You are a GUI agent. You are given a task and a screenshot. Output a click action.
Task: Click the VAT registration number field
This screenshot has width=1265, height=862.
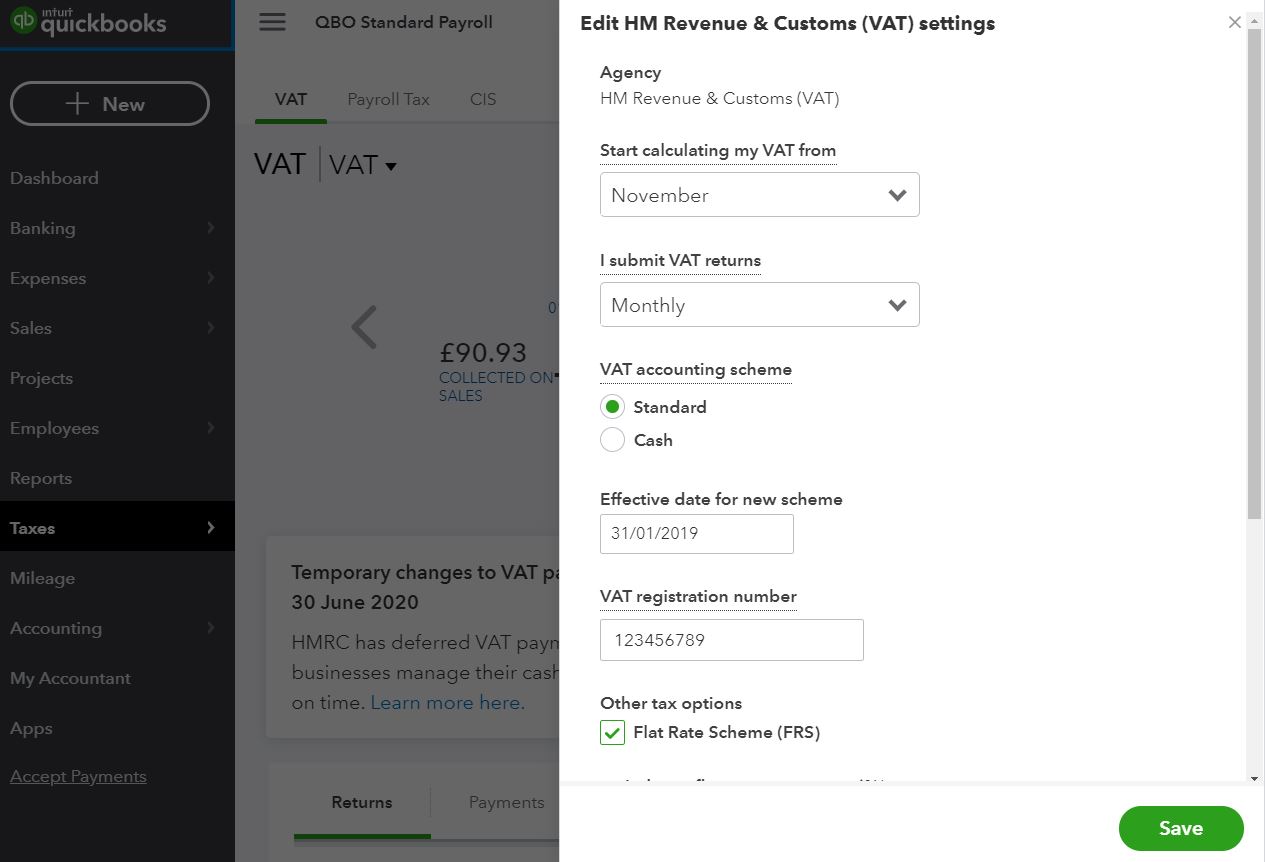[731, 639]
